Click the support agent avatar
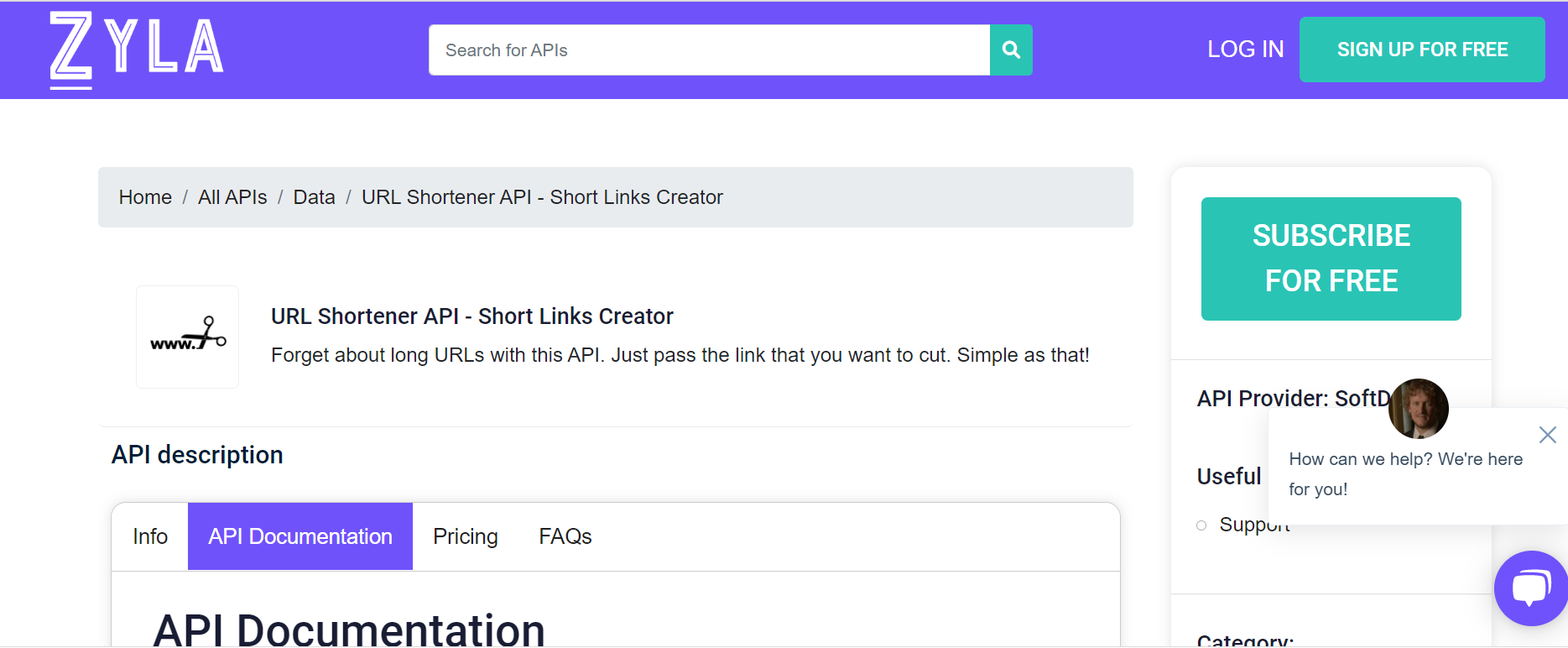Screen dimensions: 1568x648 pyautogui.click(x=1419, y=409)
